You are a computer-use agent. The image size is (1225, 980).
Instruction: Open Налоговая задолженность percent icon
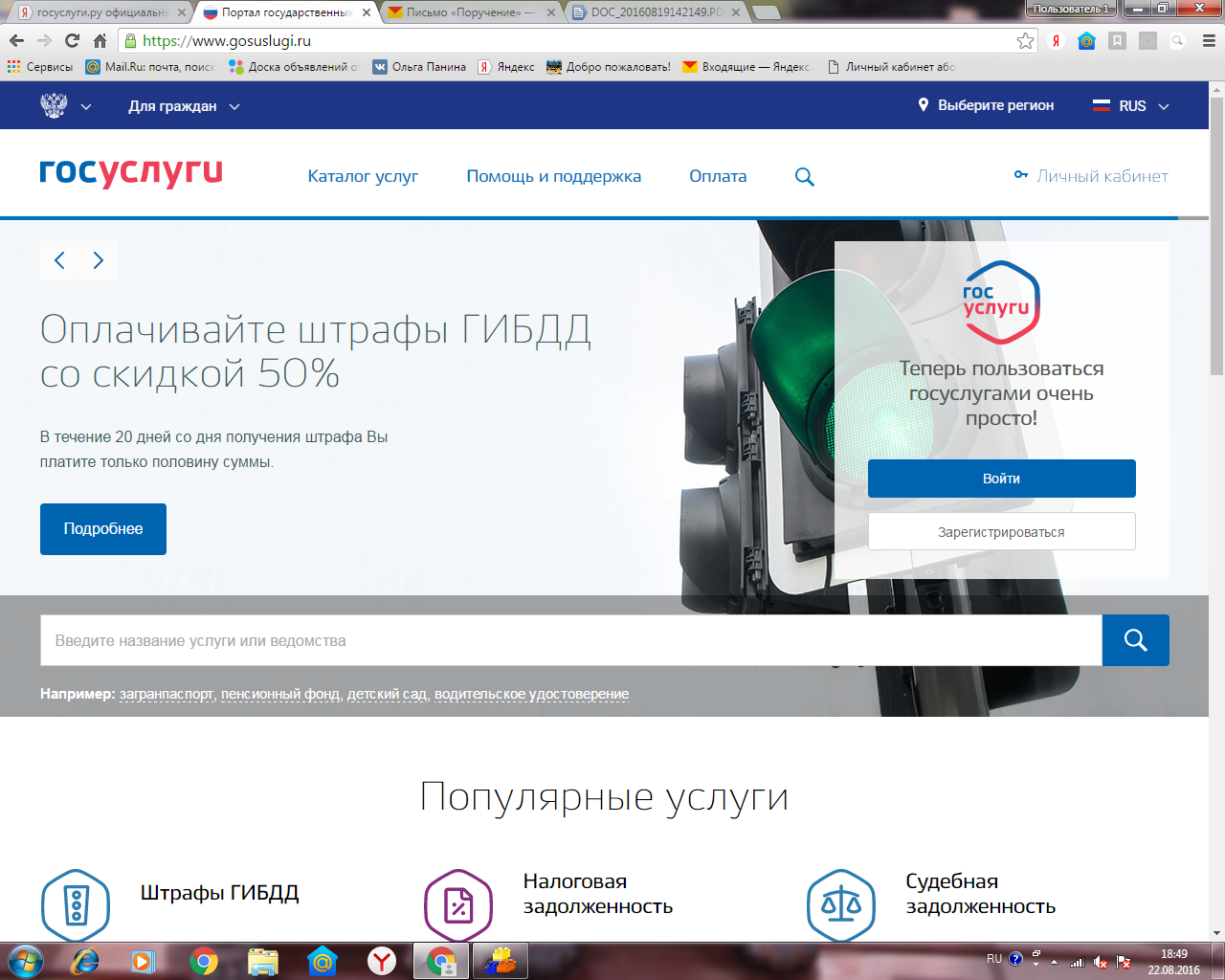458,905
